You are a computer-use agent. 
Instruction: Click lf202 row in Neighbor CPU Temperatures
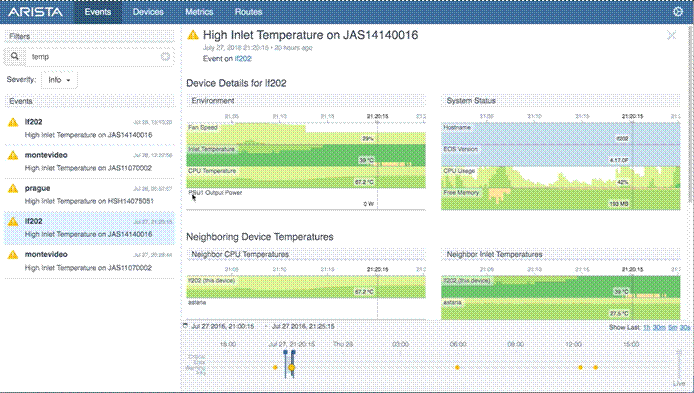pyautogui.click(x=306, y=287)
